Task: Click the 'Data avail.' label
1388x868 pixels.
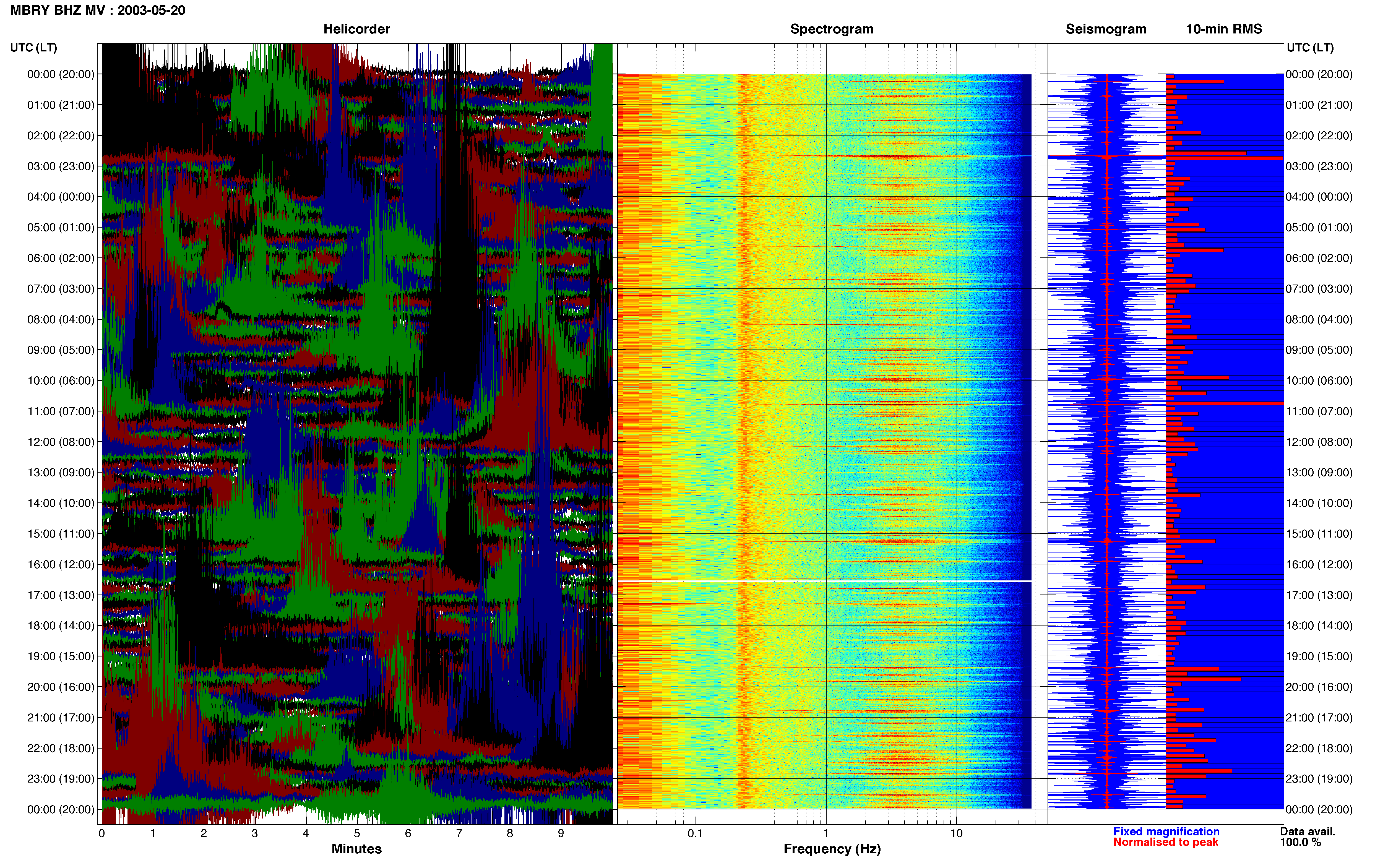Action: click(1308, 831)
